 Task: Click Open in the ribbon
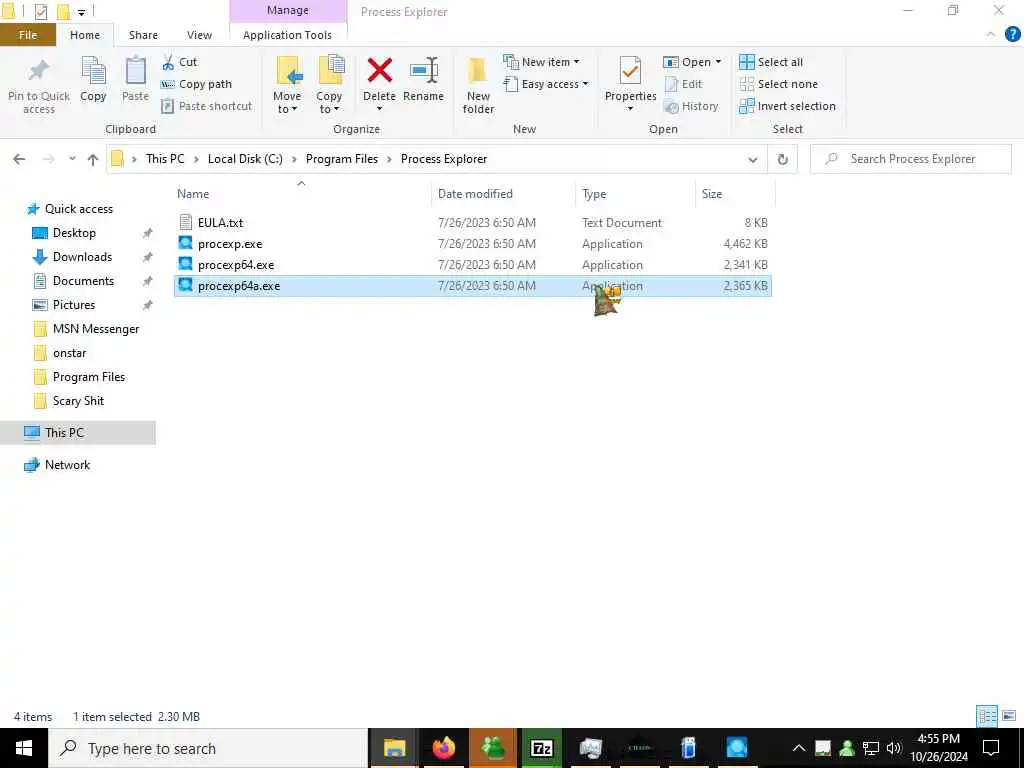(687, 62)
